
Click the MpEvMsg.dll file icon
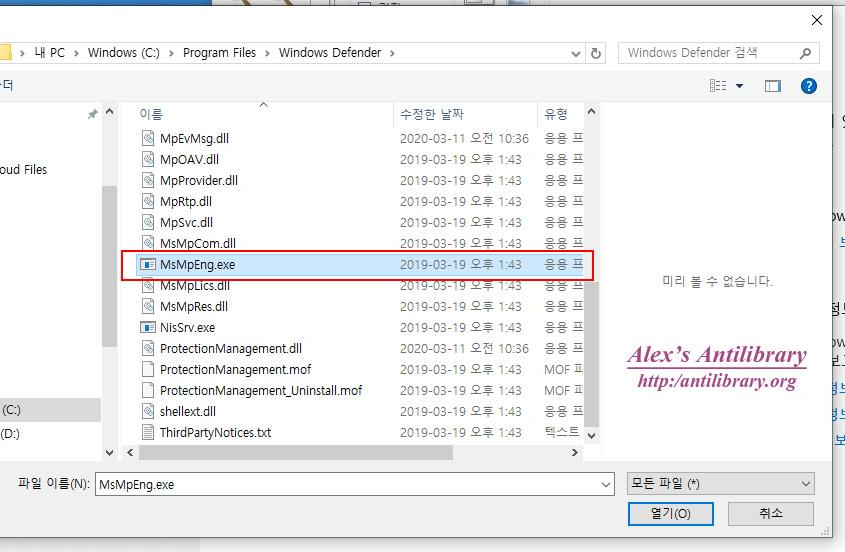pos(148,139)
